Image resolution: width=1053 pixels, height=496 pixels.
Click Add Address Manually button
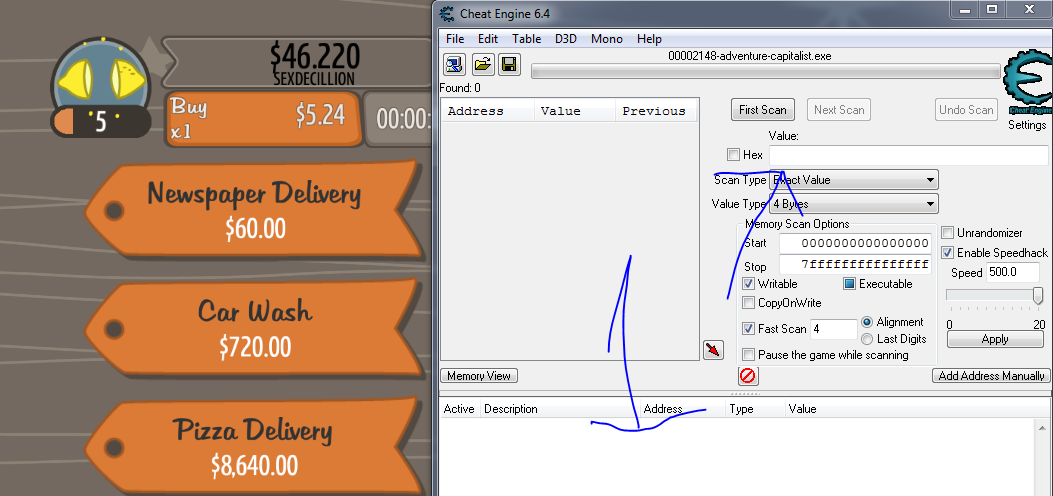991,376
